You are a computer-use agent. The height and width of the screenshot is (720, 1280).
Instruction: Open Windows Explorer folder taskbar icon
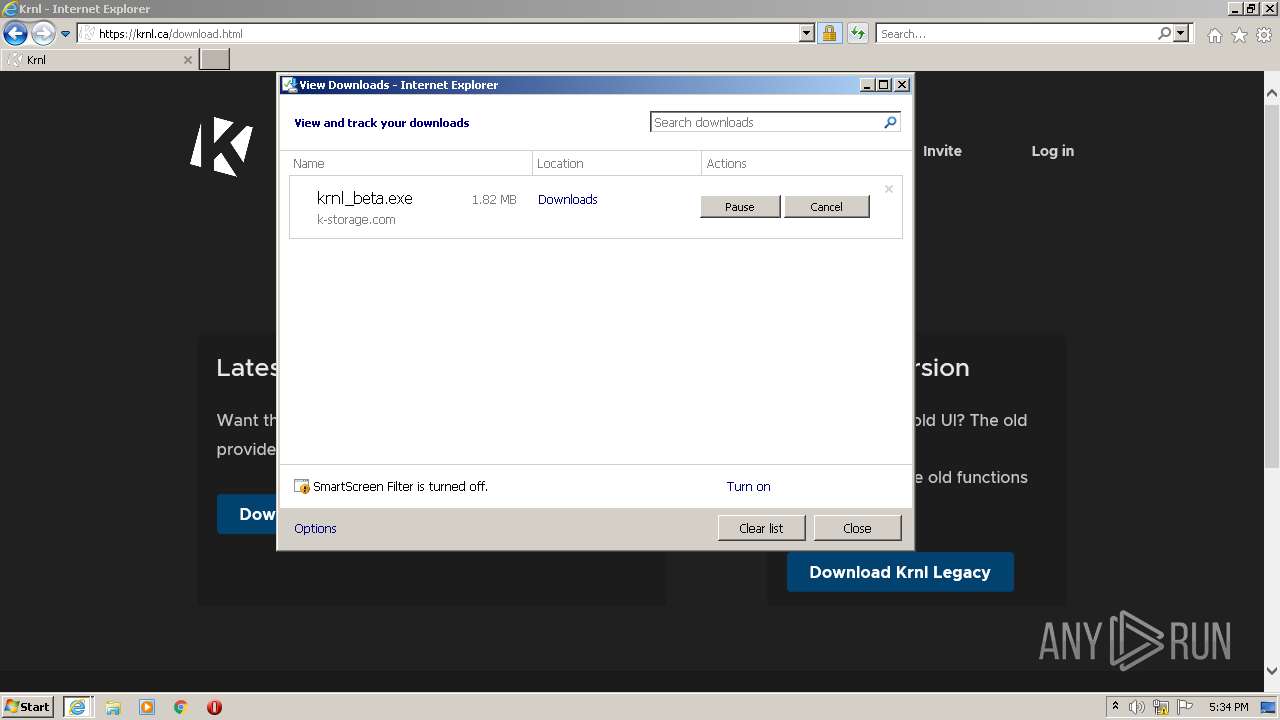(113, 707)
